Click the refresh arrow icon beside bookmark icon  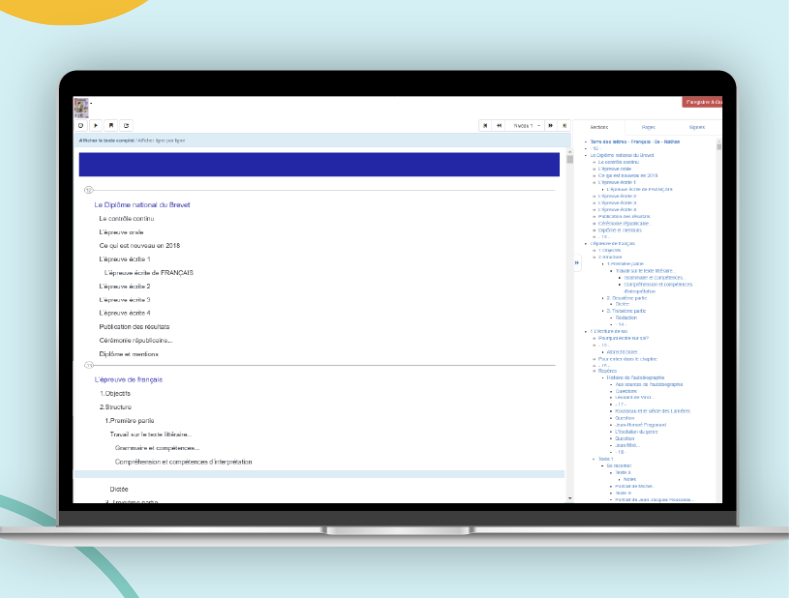pyautogui.click(x=126, y=125)
